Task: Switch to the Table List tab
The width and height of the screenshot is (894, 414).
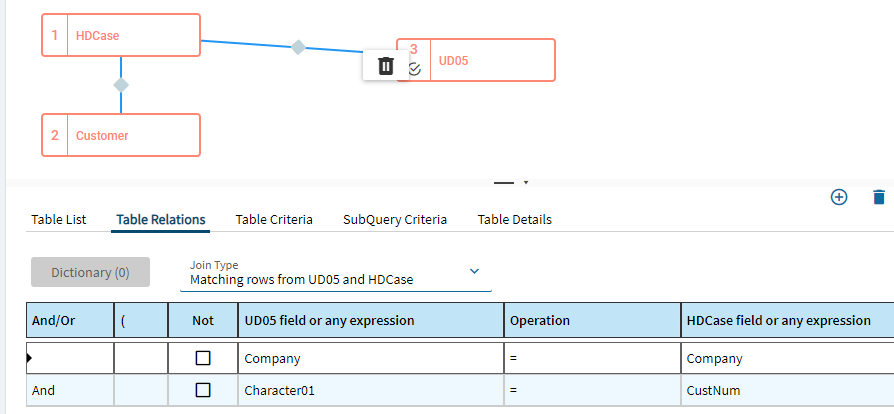Action: [x=59, y=219]
